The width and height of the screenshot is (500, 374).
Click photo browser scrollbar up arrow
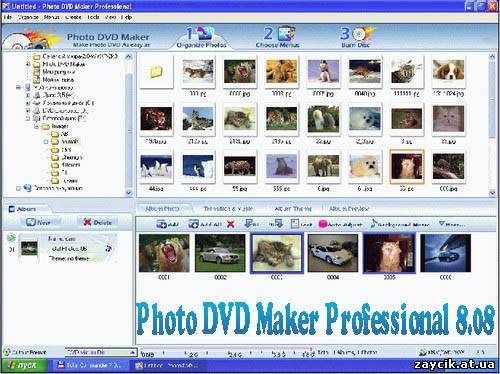(x=492, y=56)
